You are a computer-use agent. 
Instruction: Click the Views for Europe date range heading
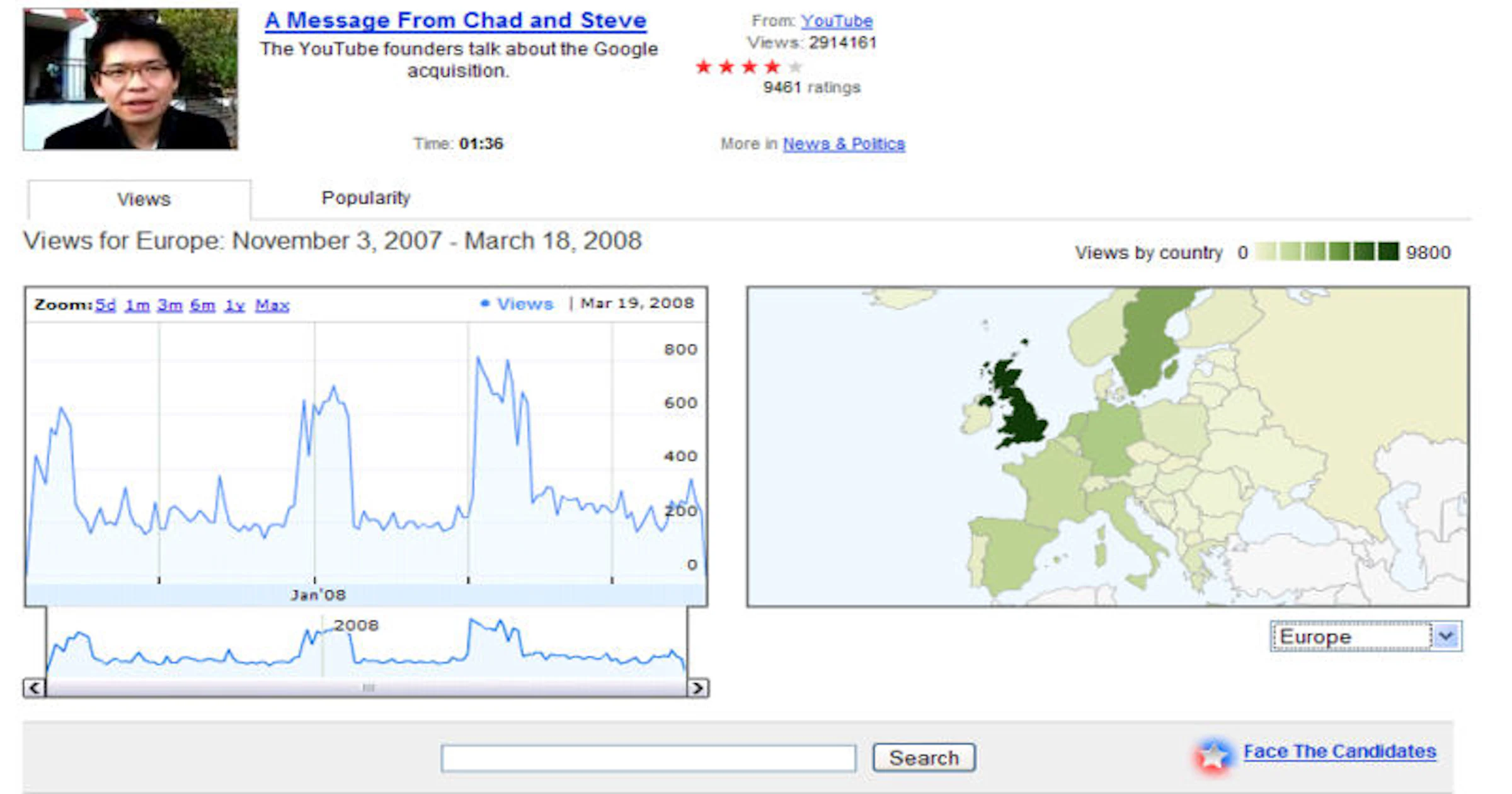(x=333, y=241)
